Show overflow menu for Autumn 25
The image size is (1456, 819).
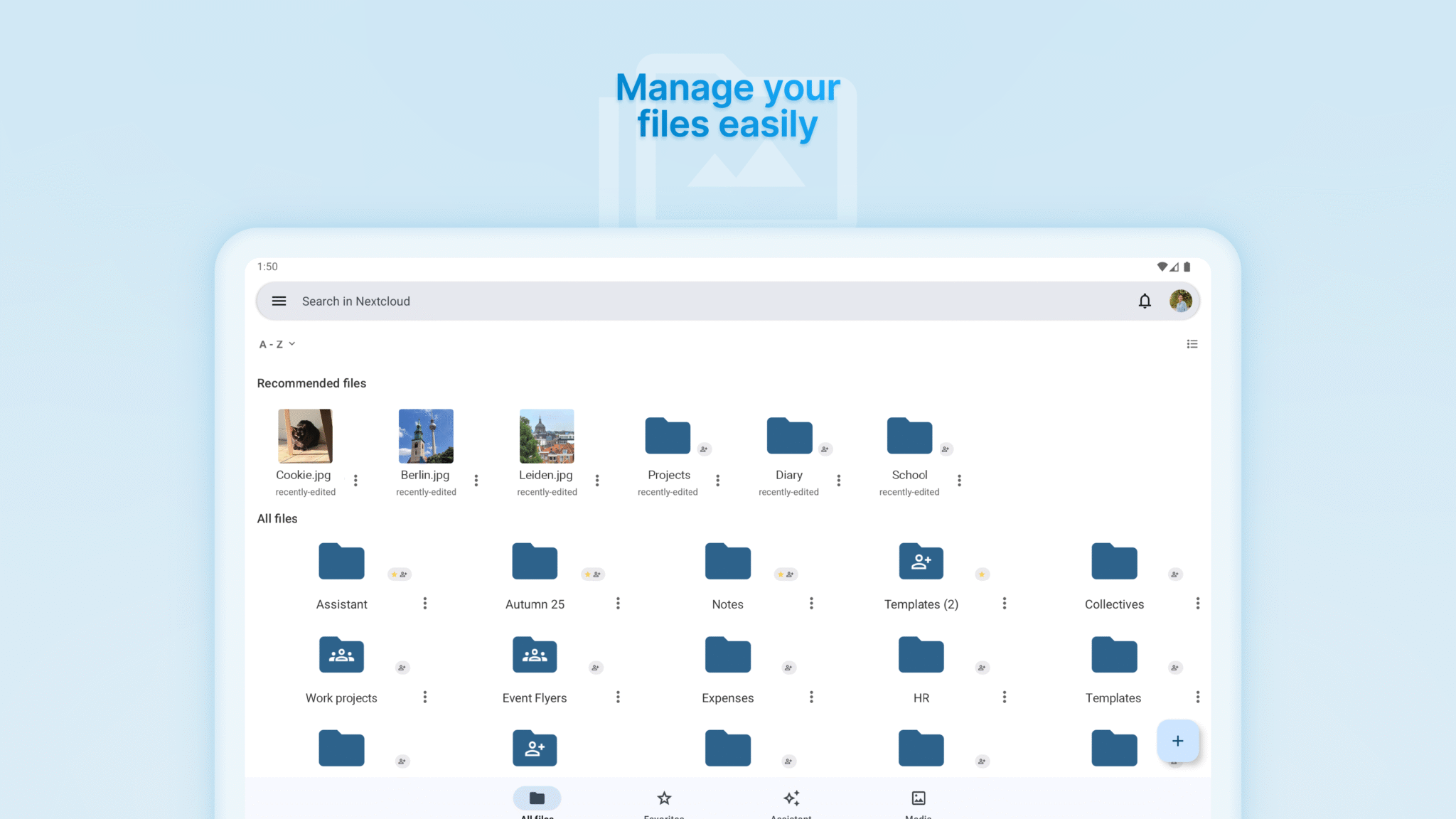(618, 604)
